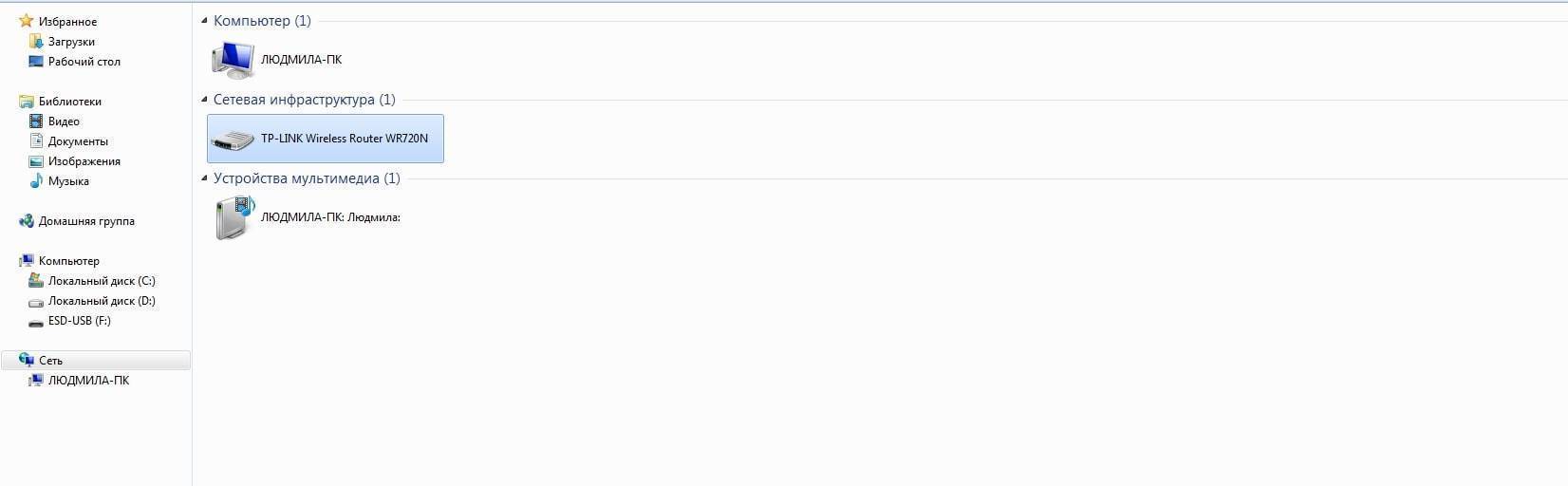Open Локальный диск (D:)

pos(102,301)
